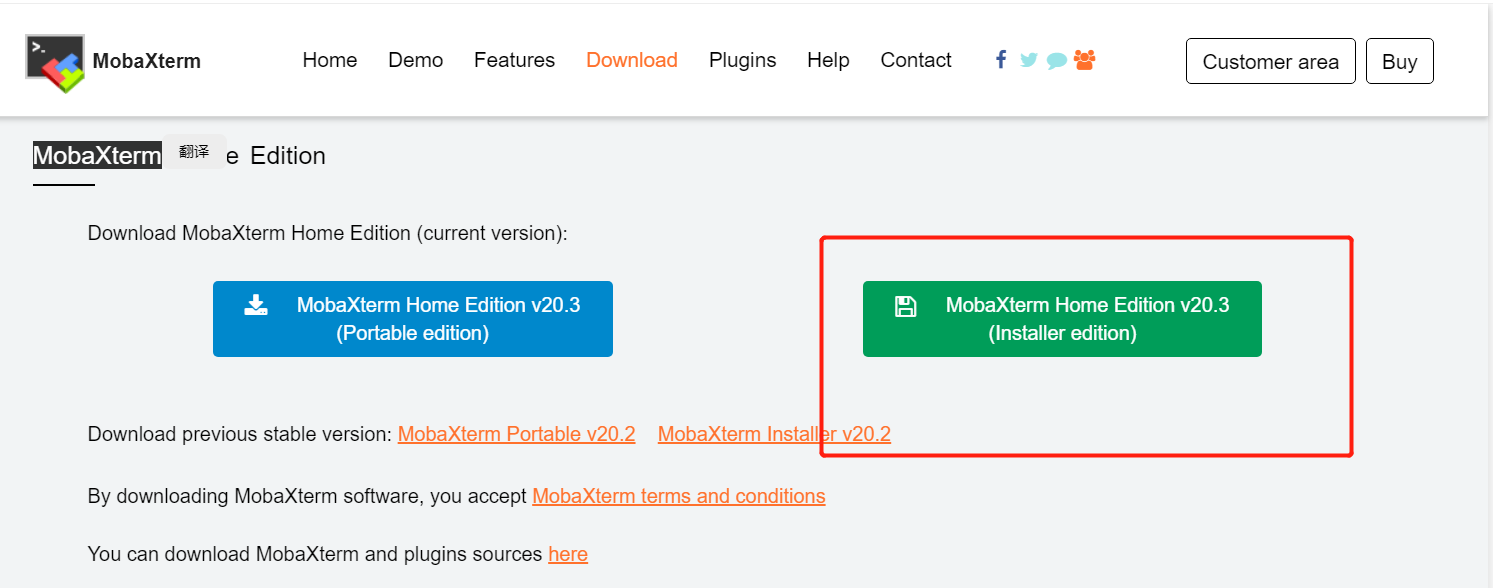This screenshot has height=588, width=1493.
Task: Click the highlighted MobaXterm heading word
Action: (x=97, y=156)
